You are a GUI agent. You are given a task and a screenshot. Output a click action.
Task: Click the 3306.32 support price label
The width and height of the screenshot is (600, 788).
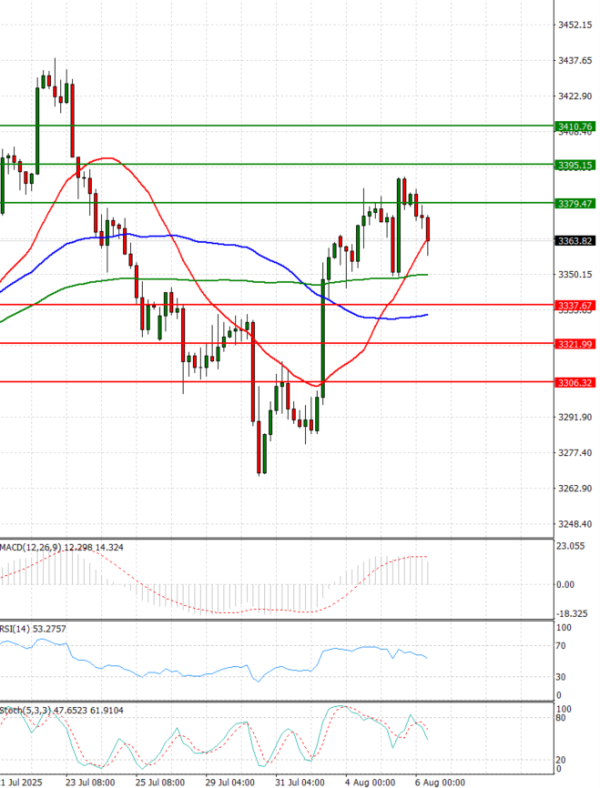pos(575,382)
